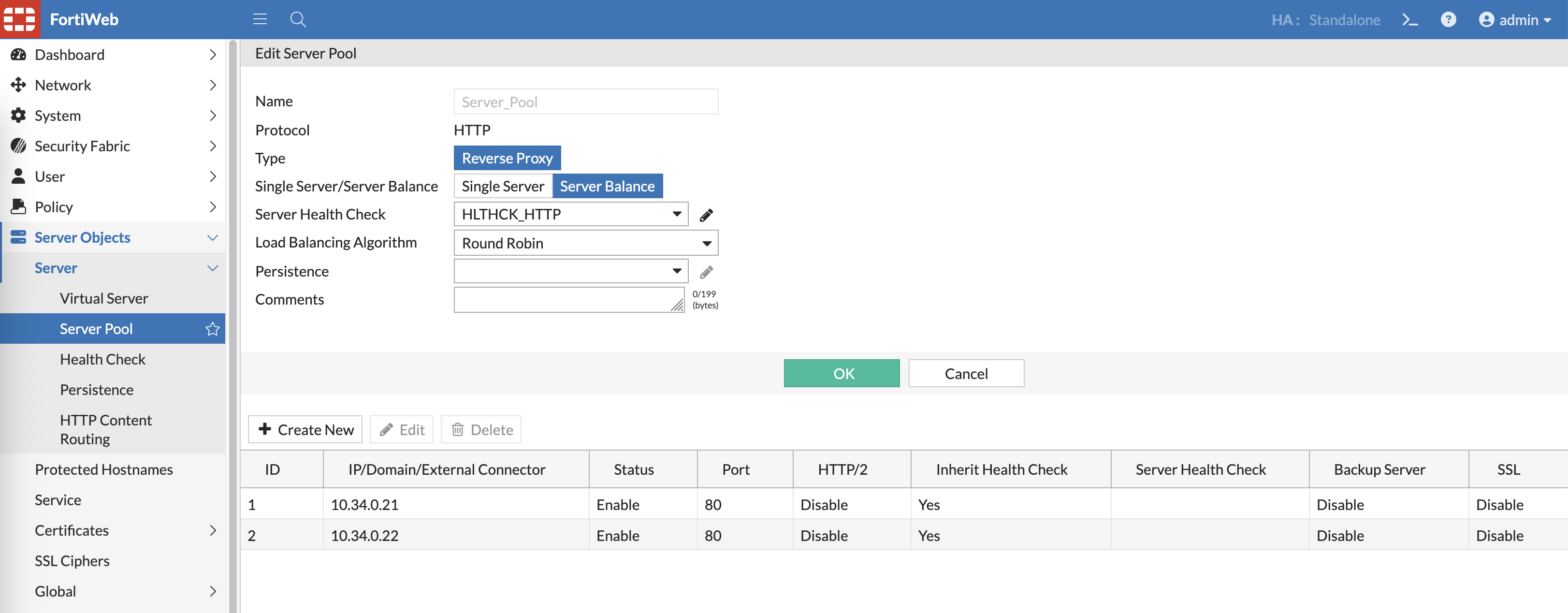Select the row for 10.34.0.22
The width and height of the screenshot is (1568, 613).
[x=364, y=536]
